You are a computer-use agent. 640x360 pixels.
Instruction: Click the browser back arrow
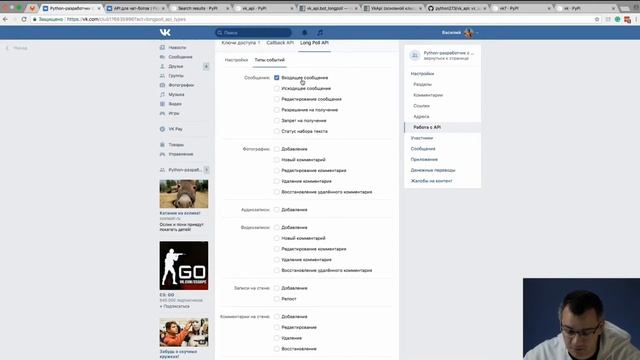click(x=5, y=19)
